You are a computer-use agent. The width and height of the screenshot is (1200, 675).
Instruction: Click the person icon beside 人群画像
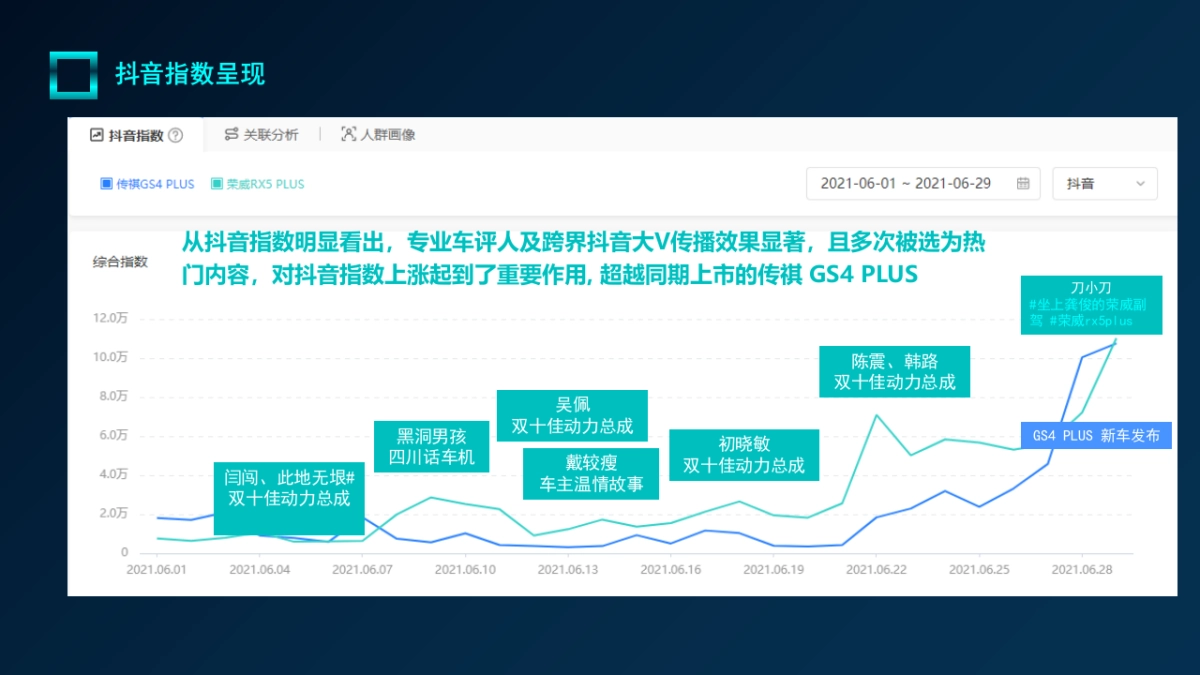point(347,133)
